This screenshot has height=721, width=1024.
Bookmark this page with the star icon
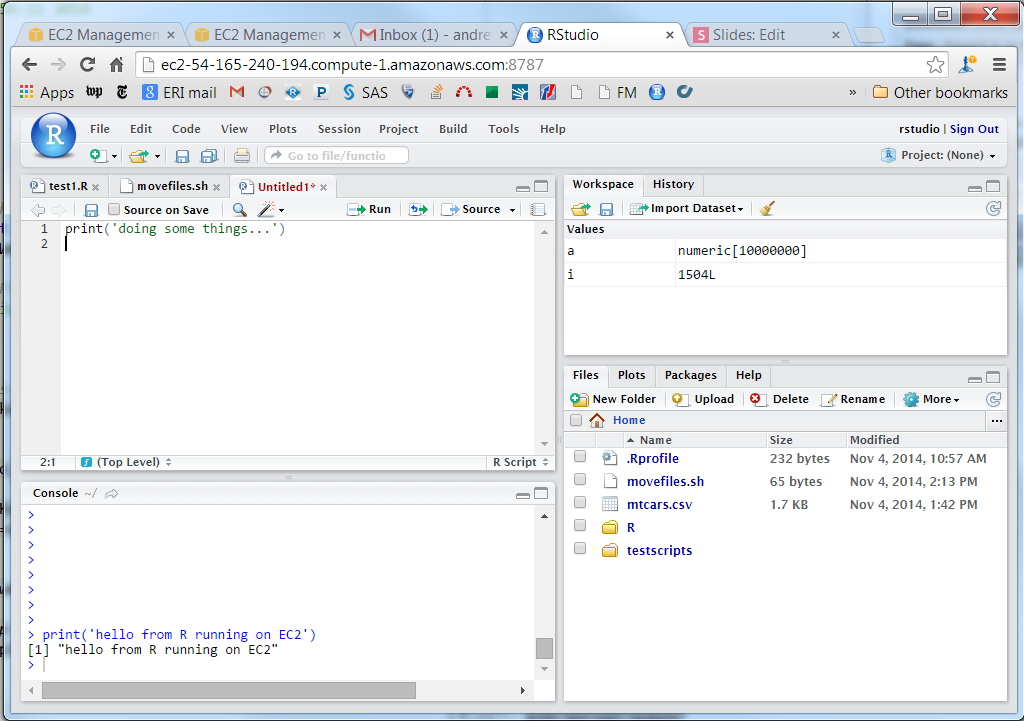935,65
